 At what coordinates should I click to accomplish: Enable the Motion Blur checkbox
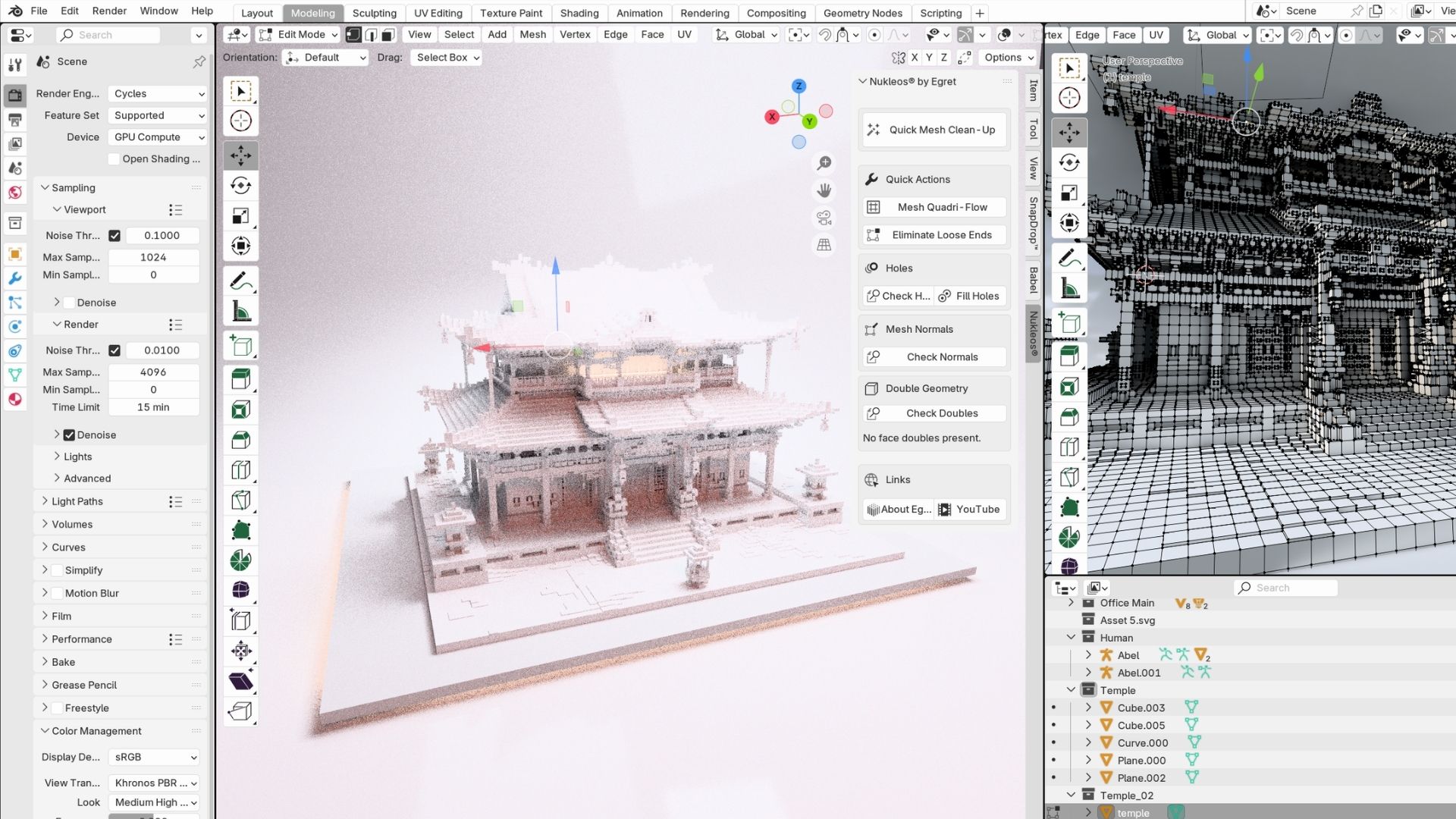(x=57, y=593)
